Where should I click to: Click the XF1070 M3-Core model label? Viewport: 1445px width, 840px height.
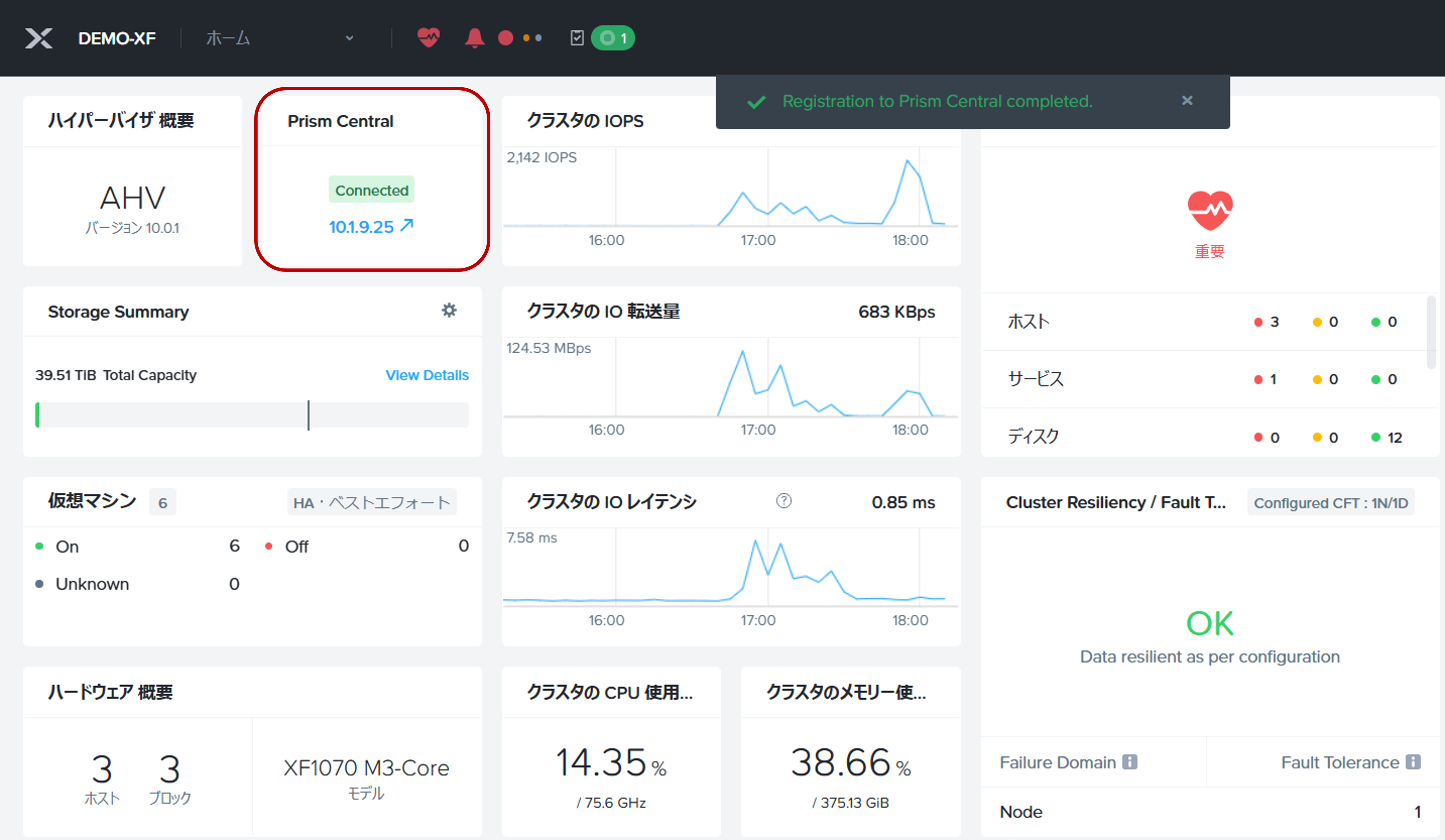point(367,768)
